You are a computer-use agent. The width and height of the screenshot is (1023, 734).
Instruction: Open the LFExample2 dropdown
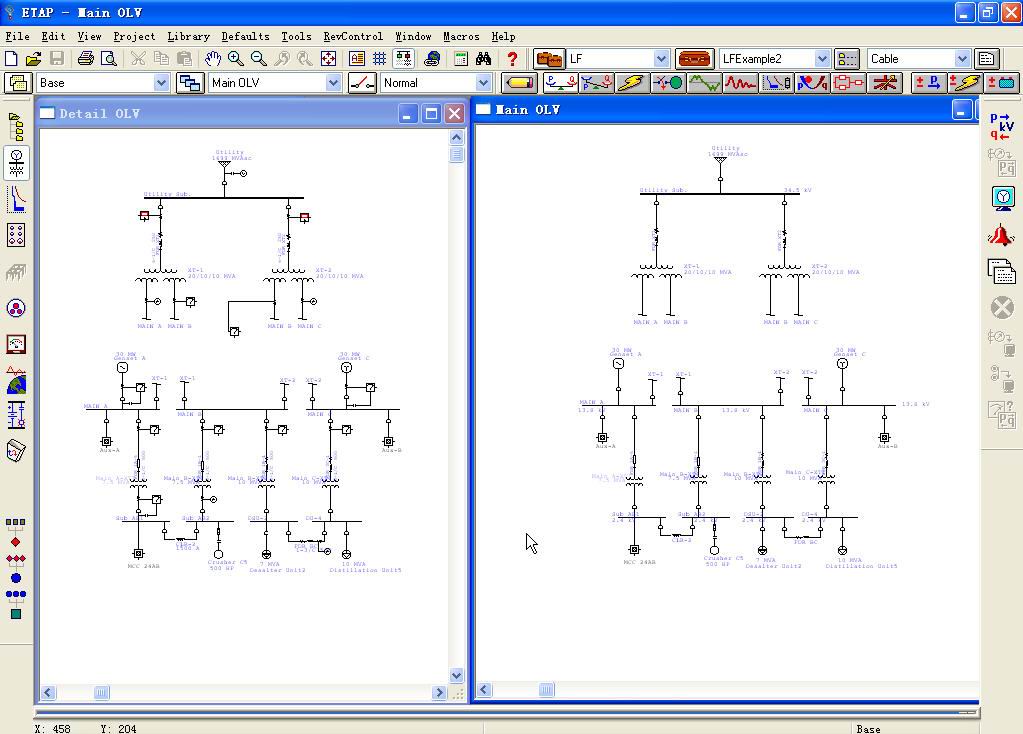click(822, 59)
